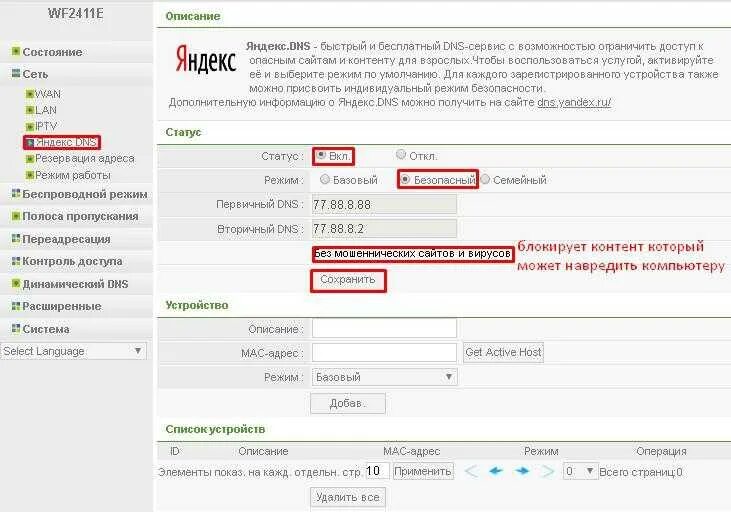Click the green icon next to Состояние
This screenshot has width=731, height=512.
tap(16, 51)
